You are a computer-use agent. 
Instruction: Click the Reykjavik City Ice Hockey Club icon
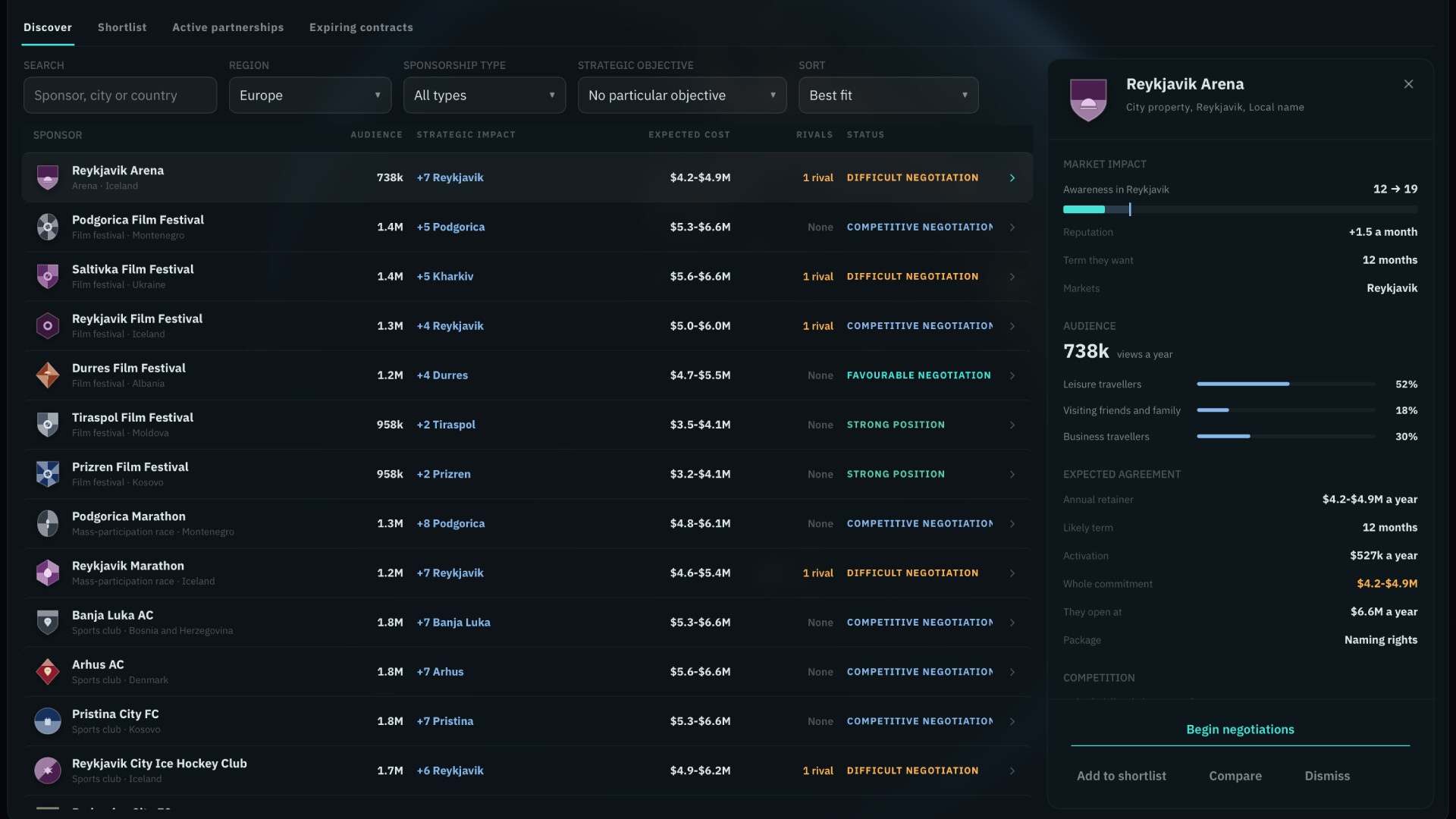tap(48, 770)
